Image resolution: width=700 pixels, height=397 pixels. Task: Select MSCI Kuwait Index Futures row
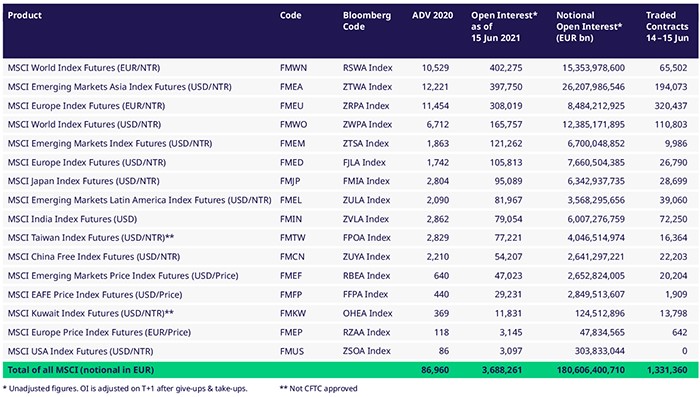tap(350, 313)
